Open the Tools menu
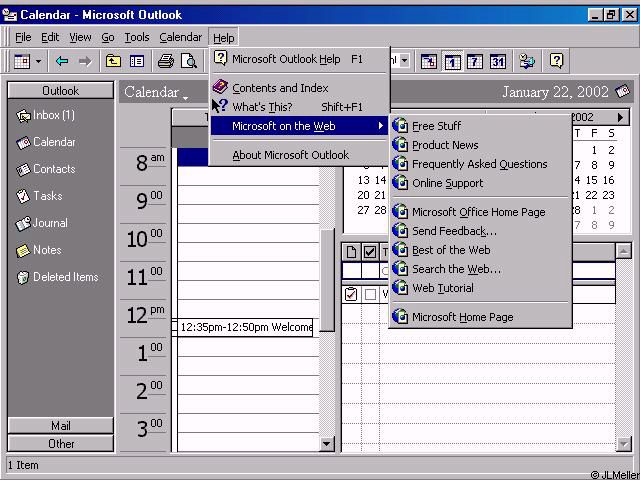The image size is (640, 480). (x=137, y=38)
